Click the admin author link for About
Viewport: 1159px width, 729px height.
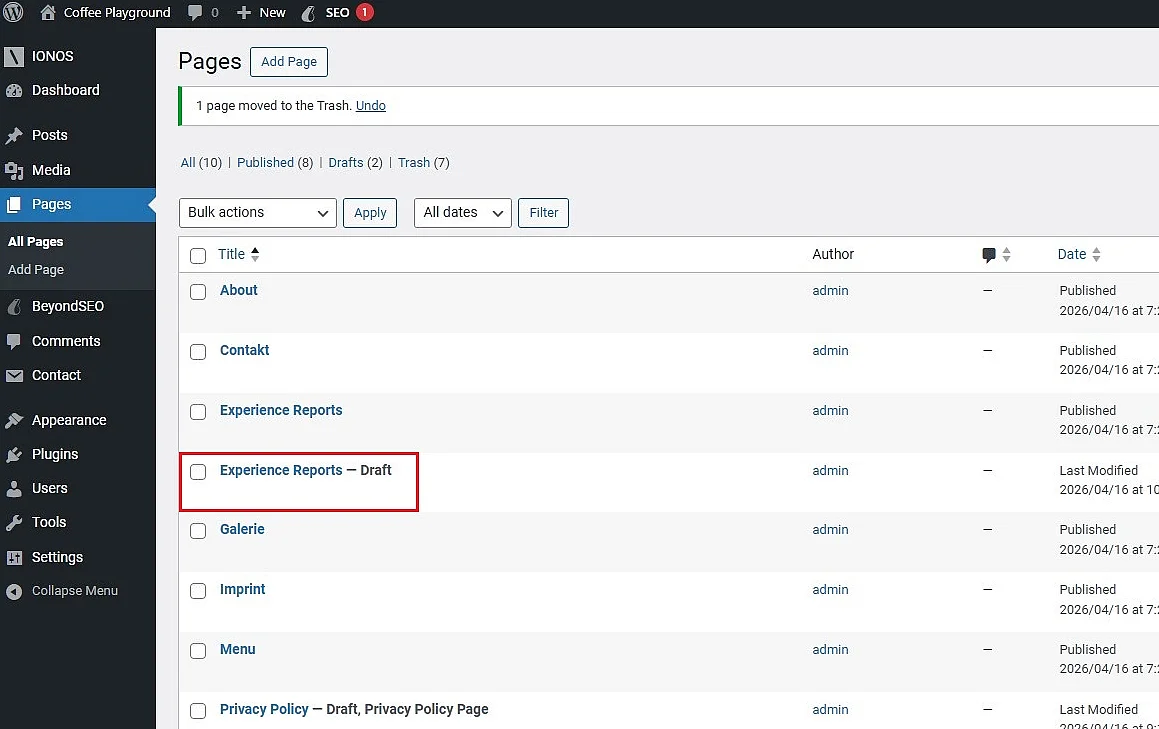click(x=830, y=291)
